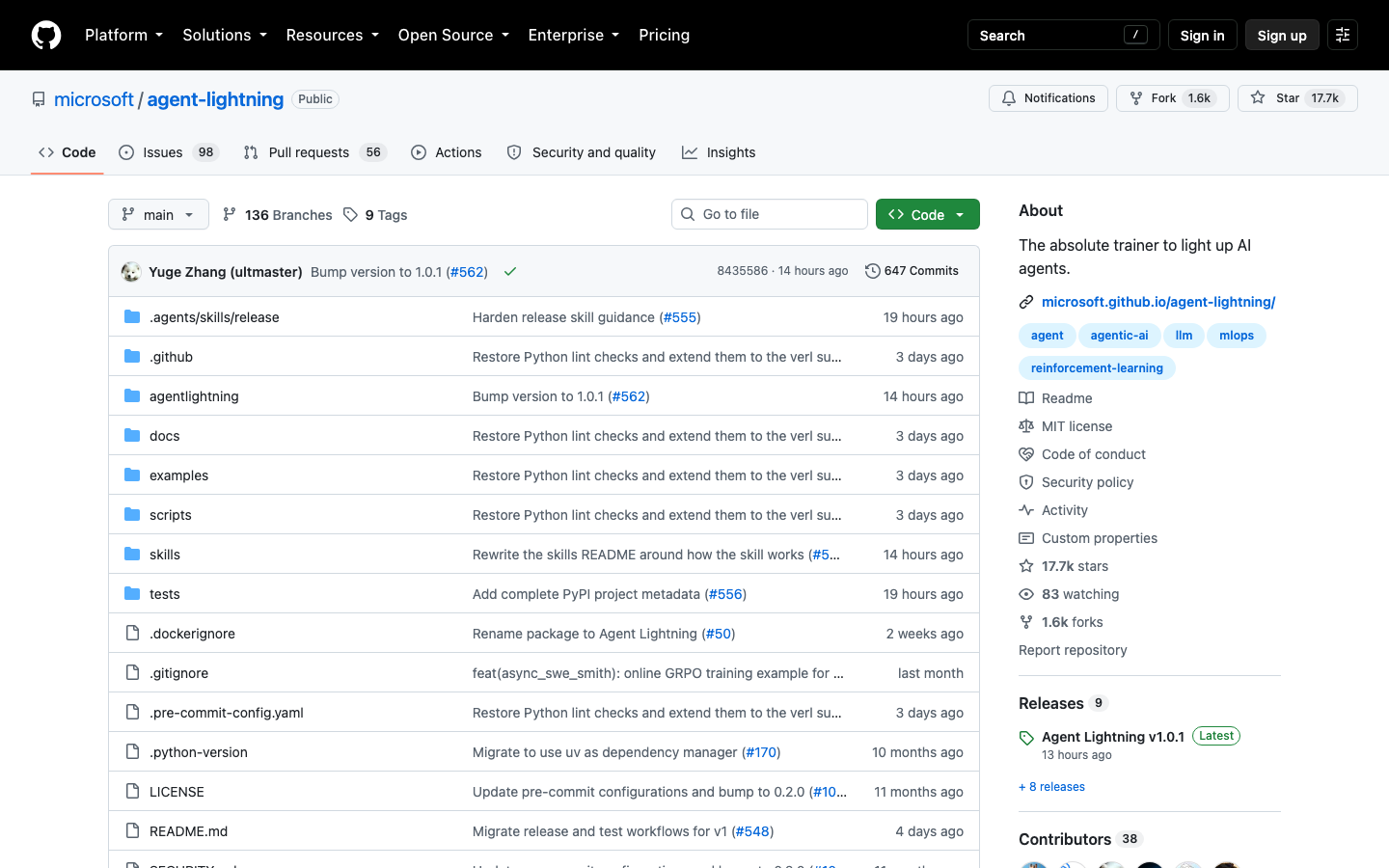The width and height of the screenshot is (1389, 868).
Task: Click Yuge Zhang's avatar image
Action: click(x=131, y=272)
